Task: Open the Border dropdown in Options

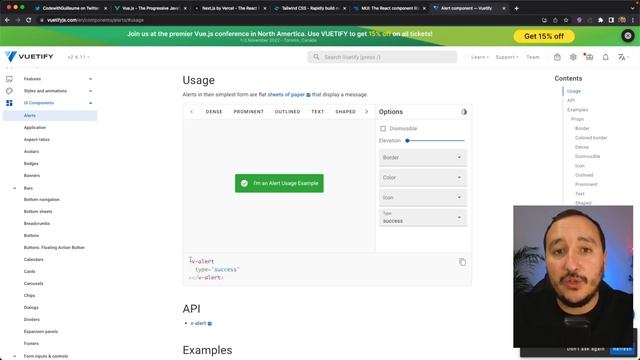Action: (423, 158)
